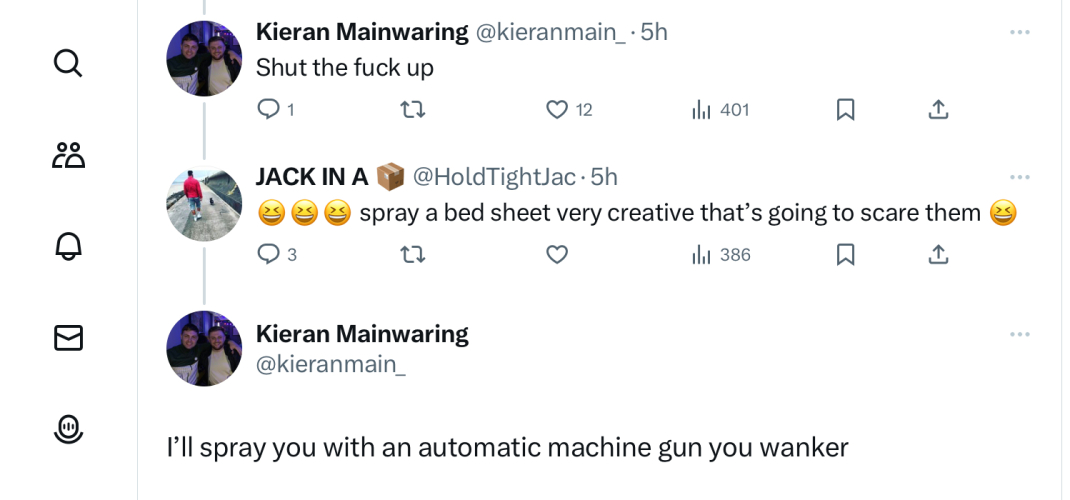The height and width of the screenshot is (500, 1070).
Task: Share Kieran's first reply tweet
Action: coord(938,110)
